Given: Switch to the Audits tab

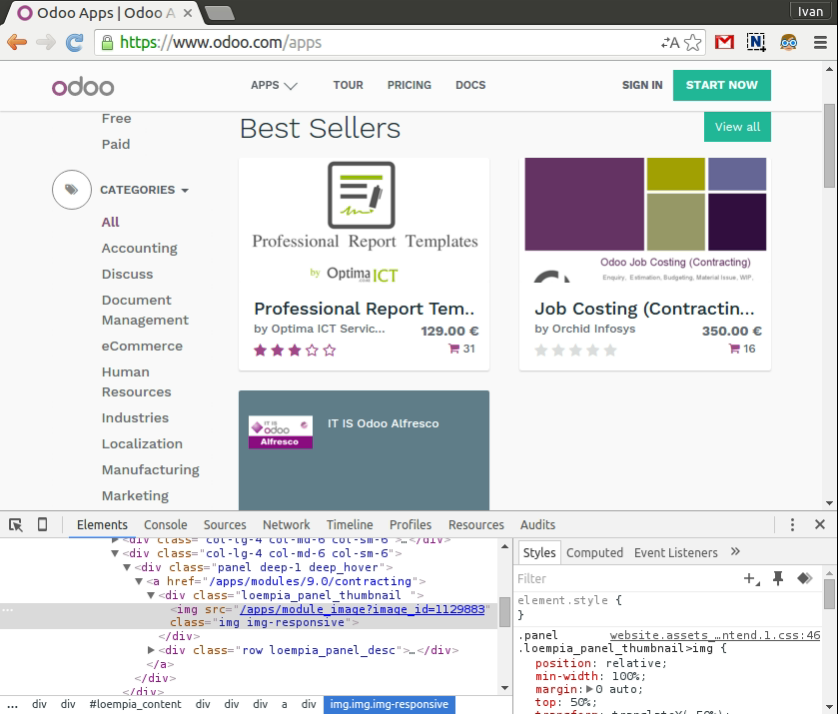Looking at the screenshot, I should coord(538,525).
